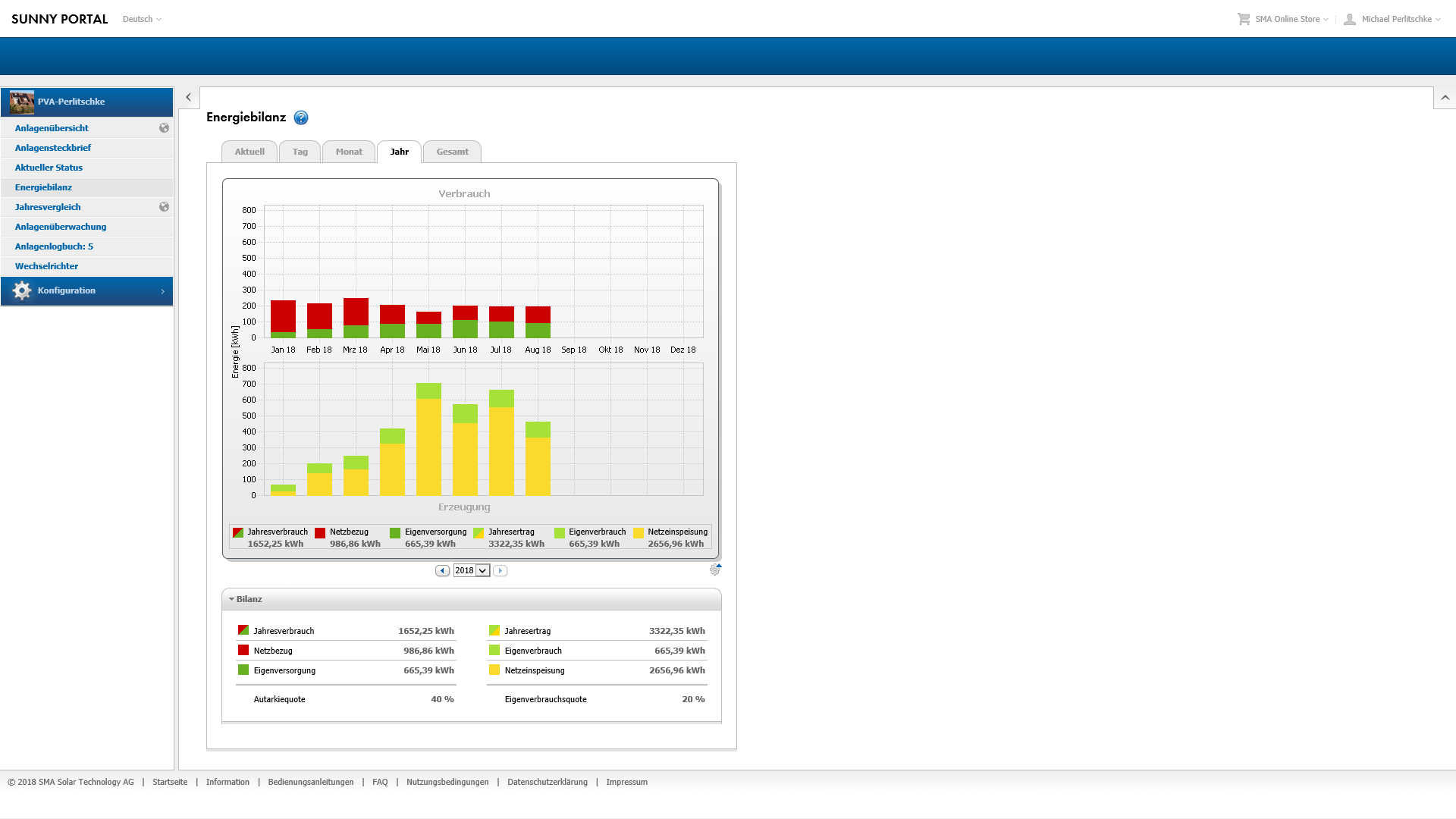Click the SMA Online Store cart icon

[x=1244, y=19]
